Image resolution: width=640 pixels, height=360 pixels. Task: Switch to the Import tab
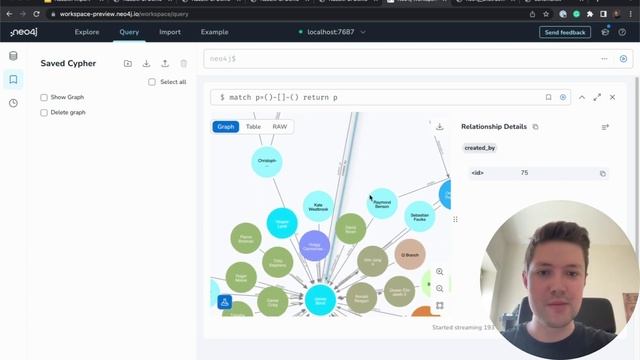pos(170,32)
